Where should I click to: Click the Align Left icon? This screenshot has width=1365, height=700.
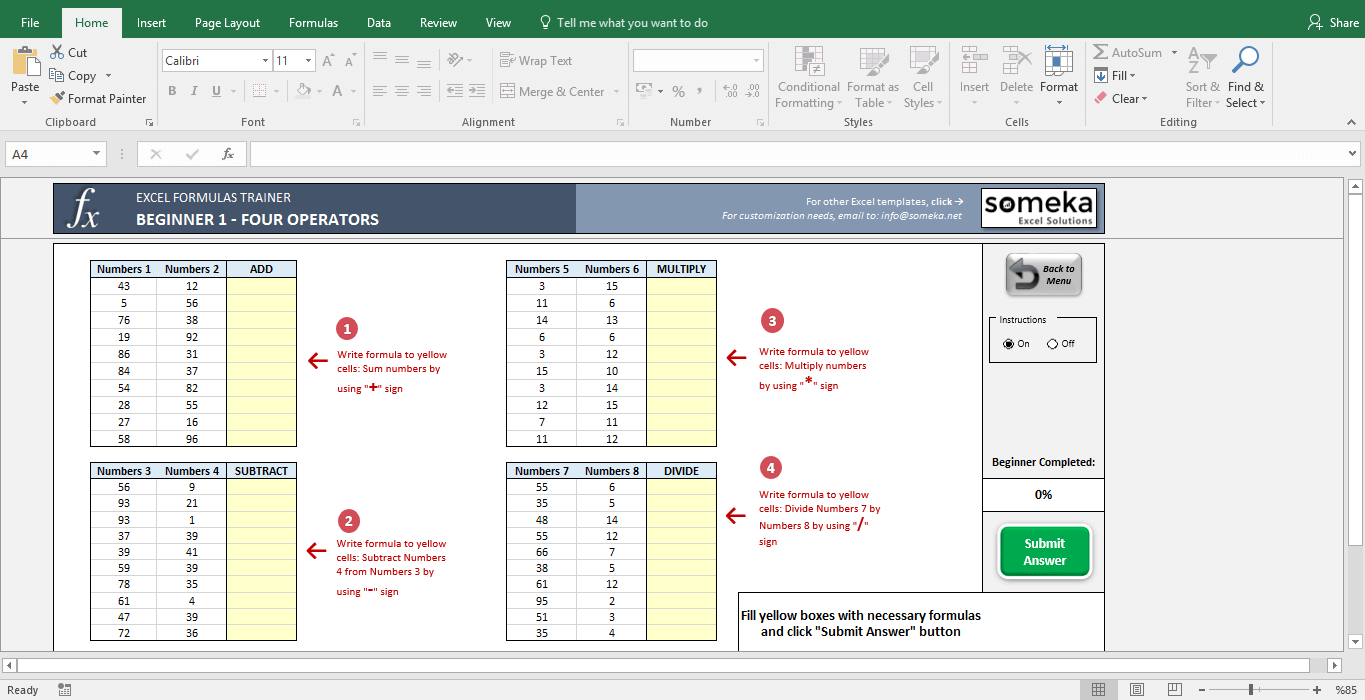(379, 91)
